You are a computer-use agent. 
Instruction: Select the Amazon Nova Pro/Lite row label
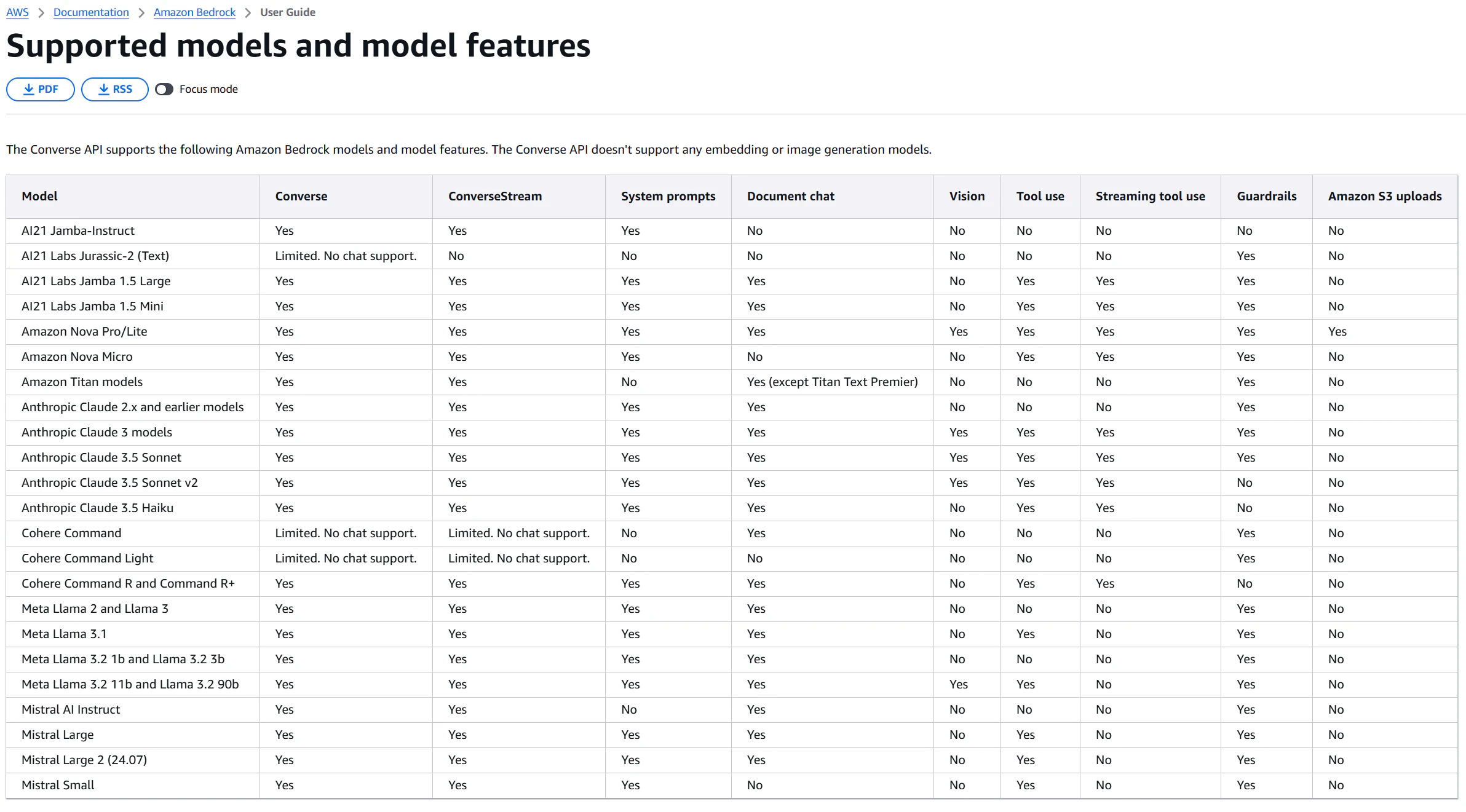(x=84, y=331)
